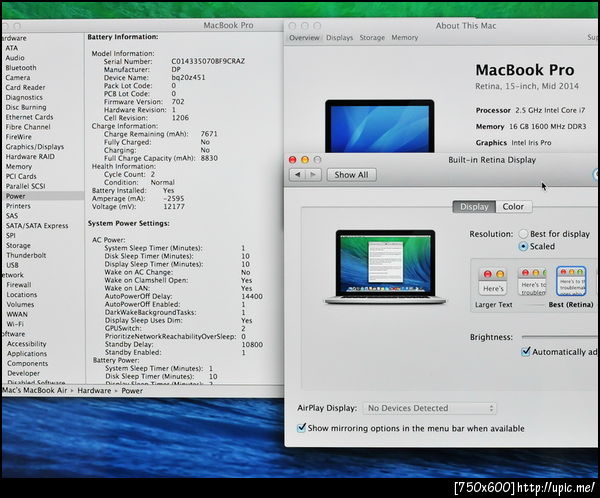Select Bluetooth in the hardware list

point(21,68)
